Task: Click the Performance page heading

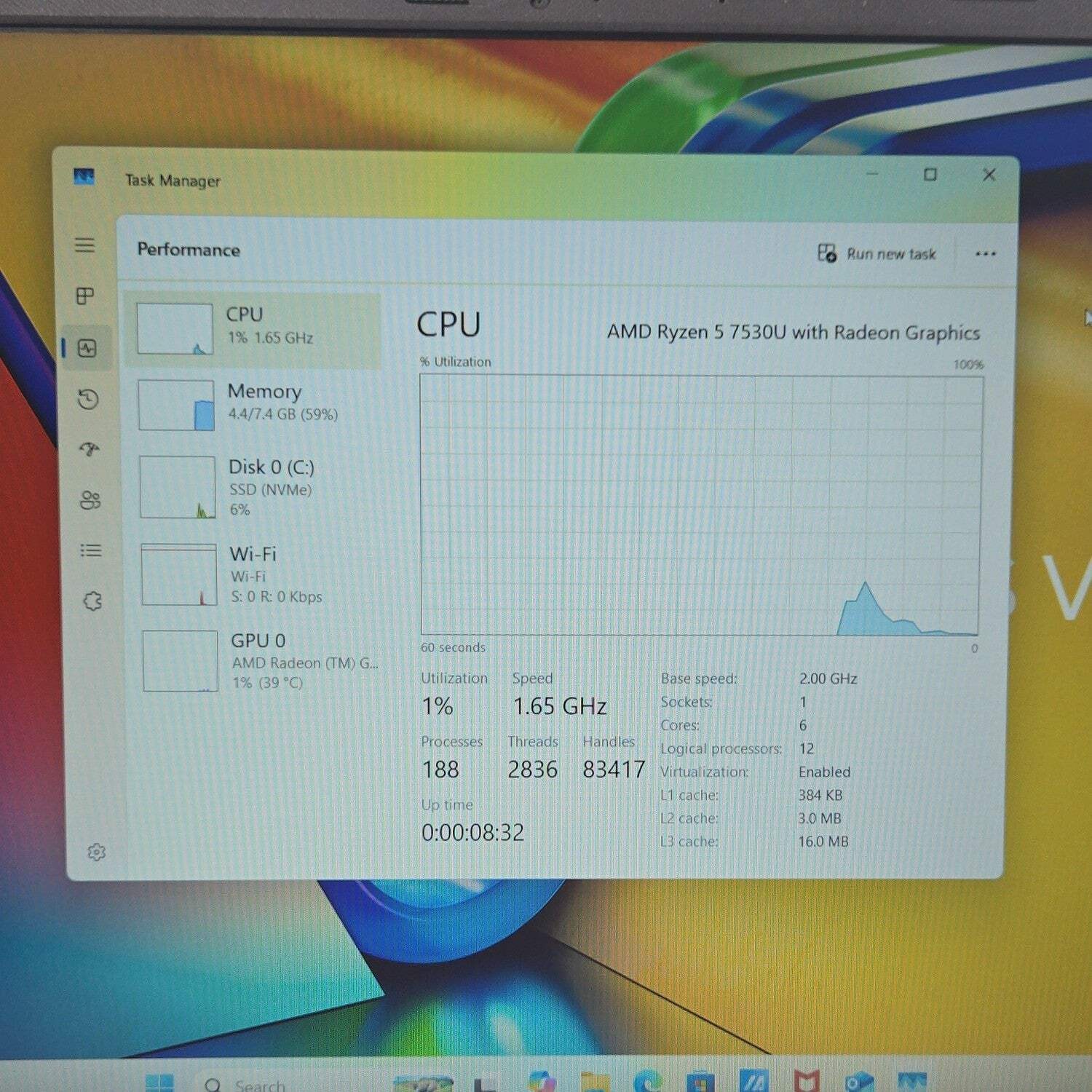Action: (189, 250)
